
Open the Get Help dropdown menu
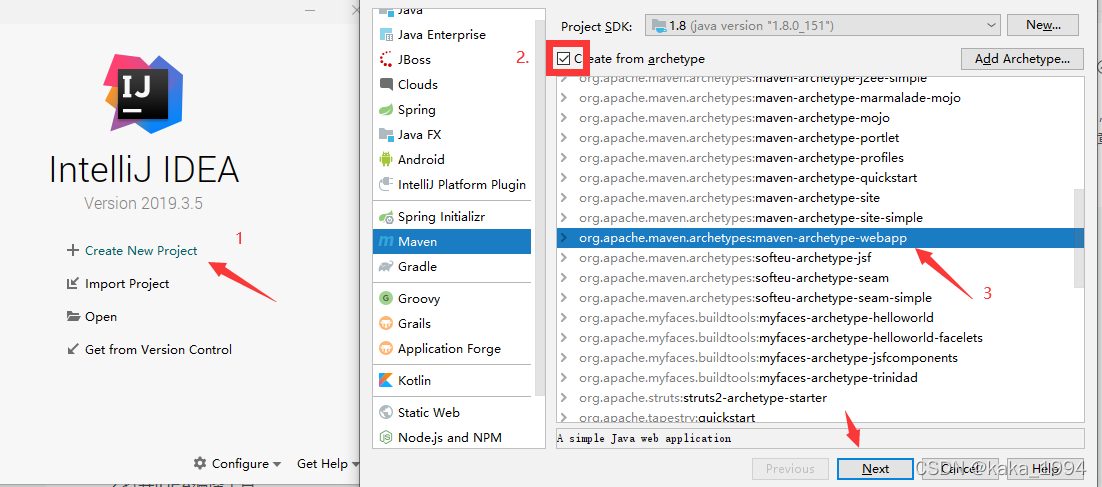click(x=328, y=464)
